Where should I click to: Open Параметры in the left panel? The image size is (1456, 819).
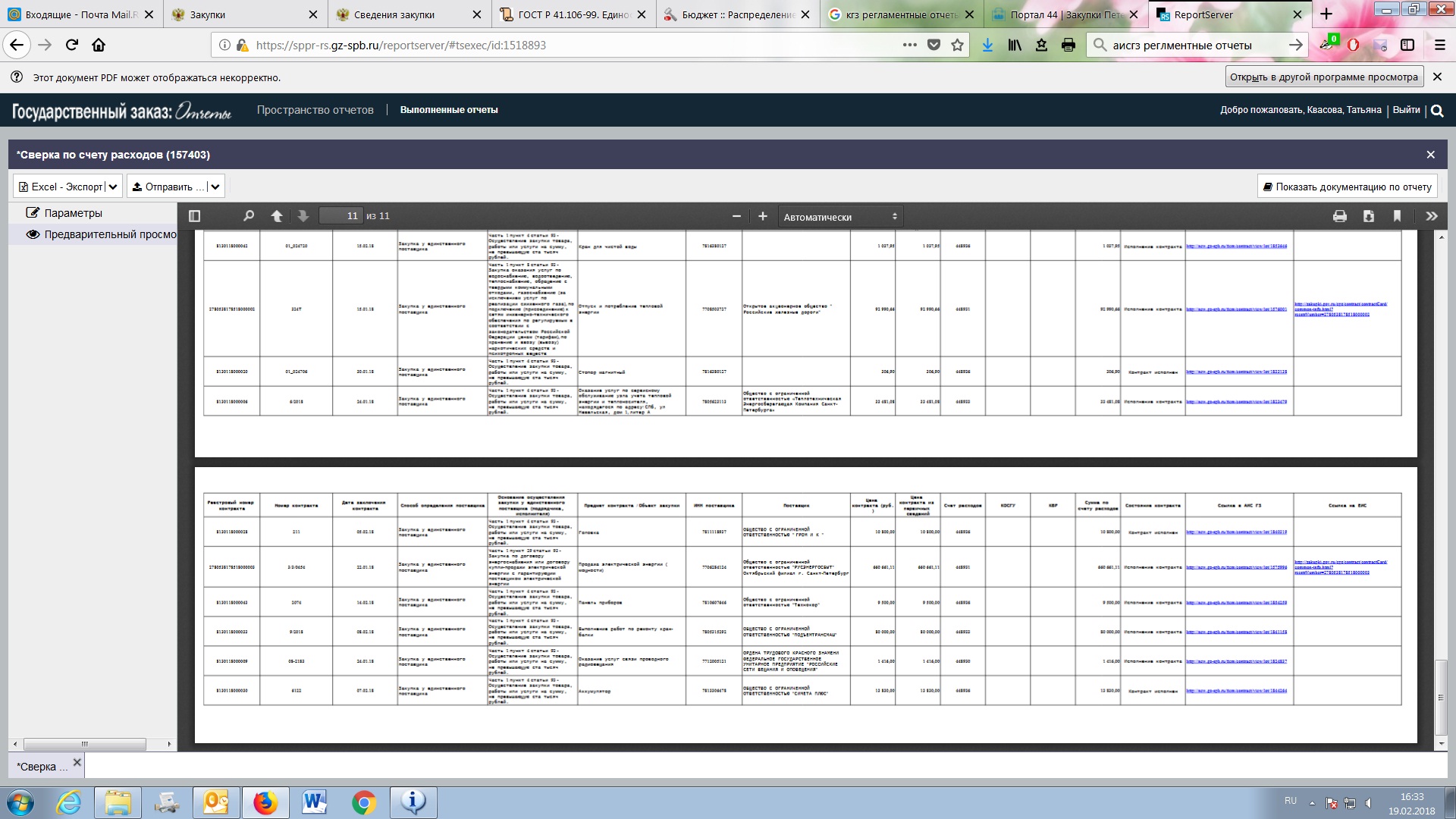pyautogui.click(x=73, y=213)
